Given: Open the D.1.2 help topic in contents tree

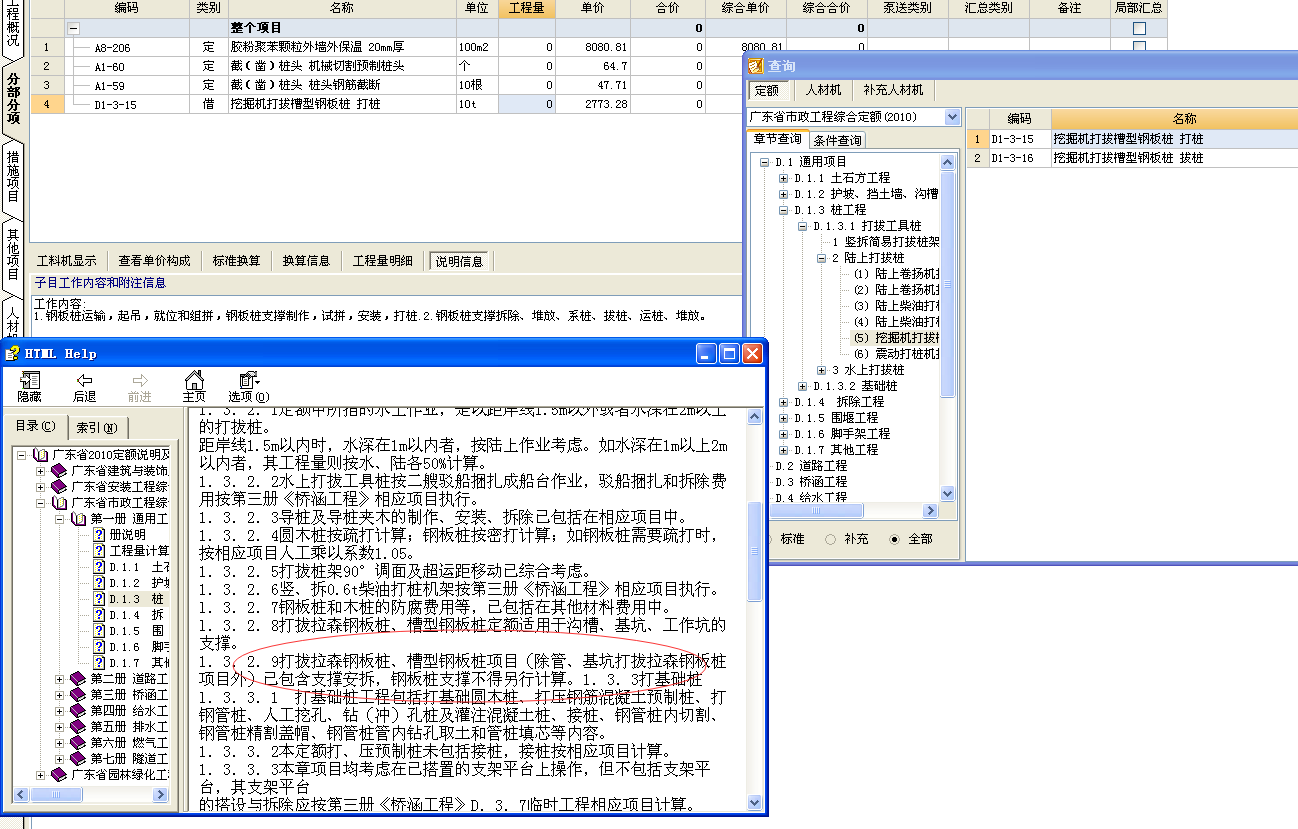Looking at the screenshot, I should (131, 582).
